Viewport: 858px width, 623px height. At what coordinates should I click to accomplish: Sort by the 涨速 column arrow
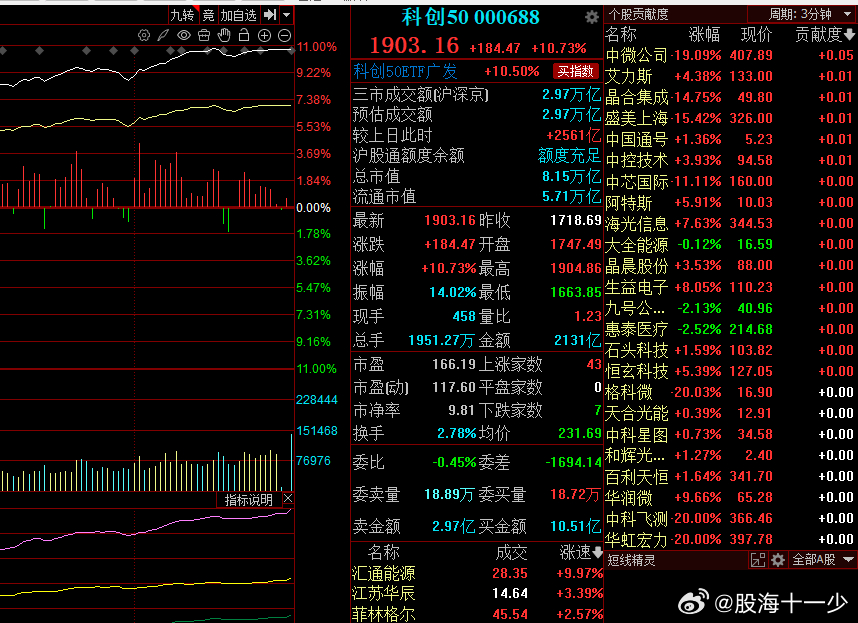tap(598, 552)
